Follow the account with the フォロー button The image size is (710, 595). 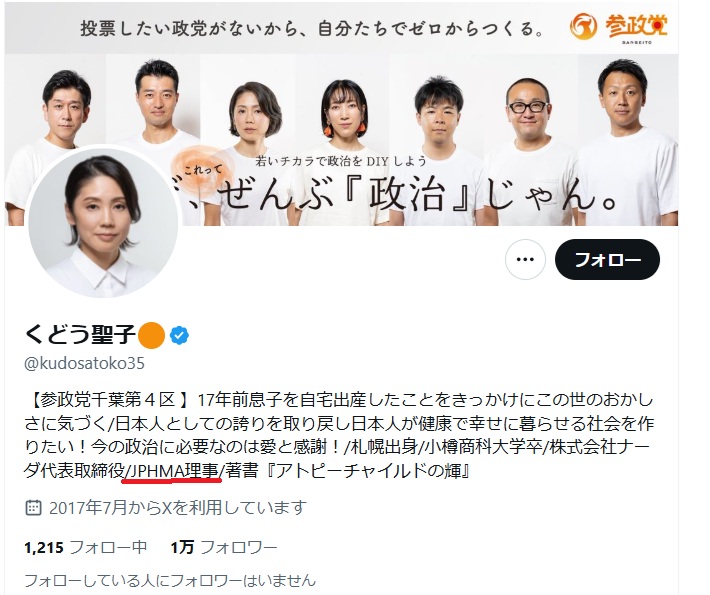pyautogui.click(x=607, y=259)
